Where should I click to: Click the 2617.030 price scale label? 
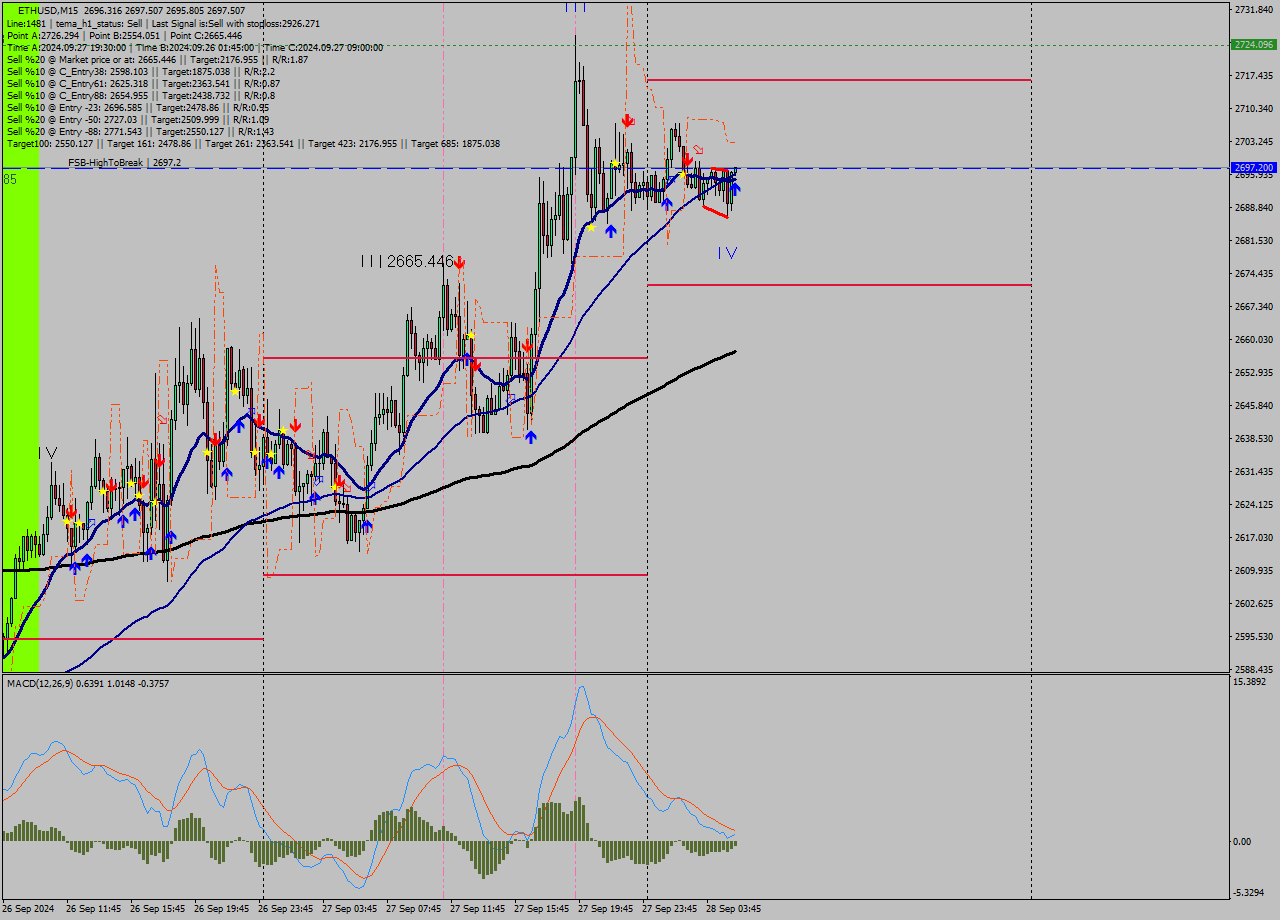[1254, 537]
